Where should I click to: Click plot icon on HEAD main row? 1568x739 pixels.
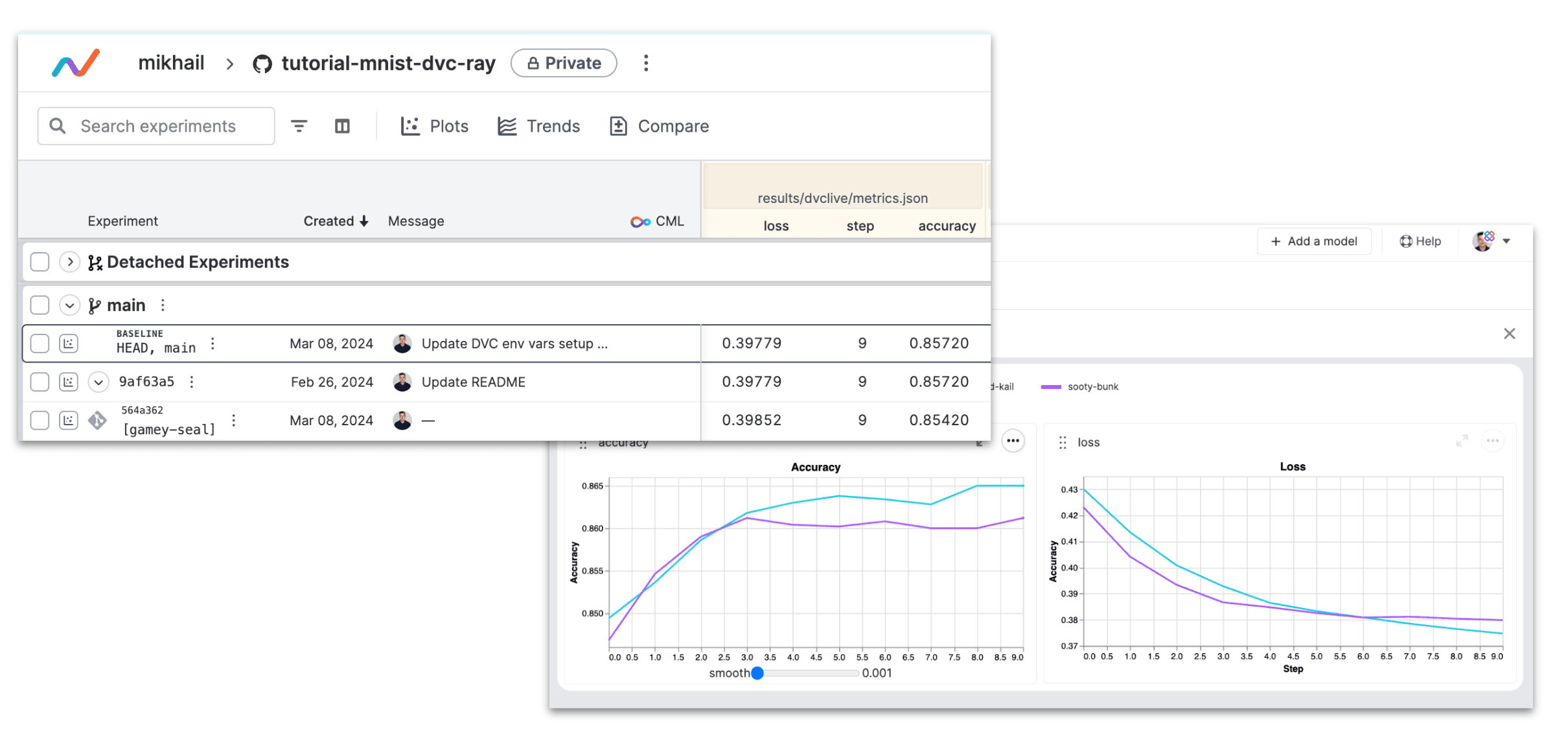click(69, 344)
